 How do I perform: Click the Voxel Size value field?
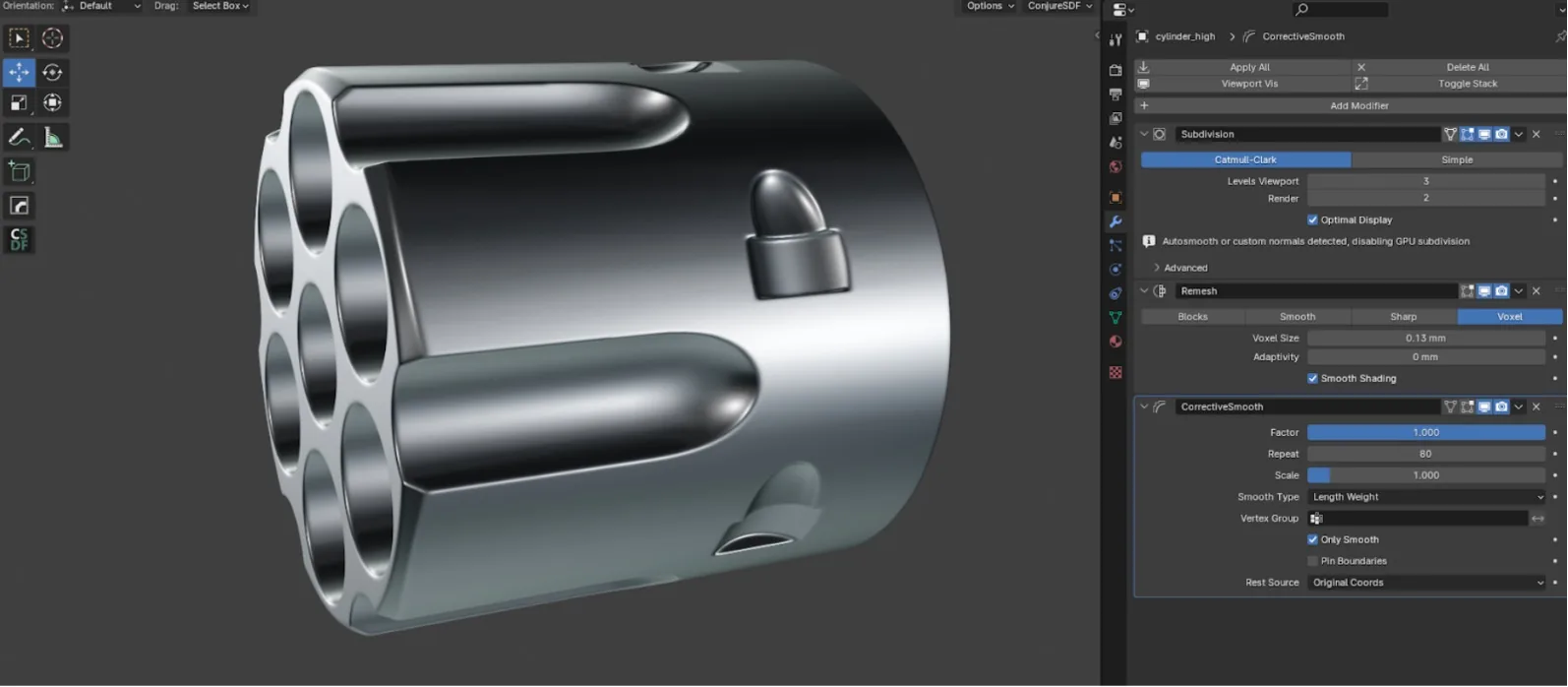click(x=1426, y=338)
